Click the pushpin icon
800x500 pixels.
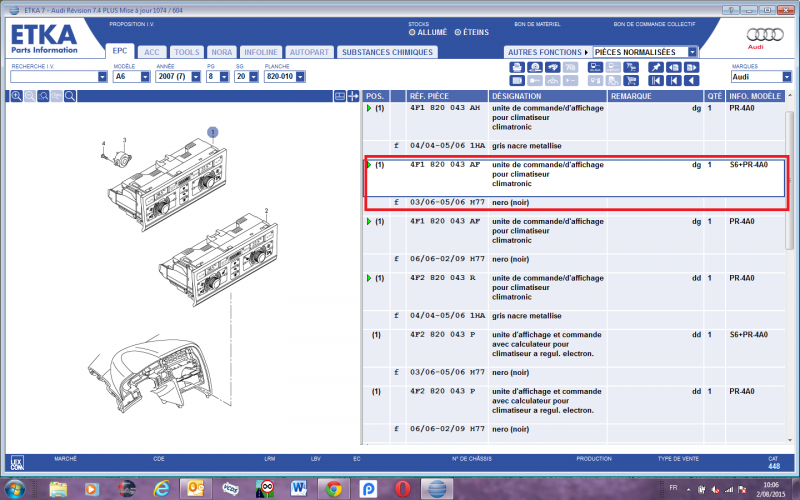pyautogui.click(x=656, y=67)
